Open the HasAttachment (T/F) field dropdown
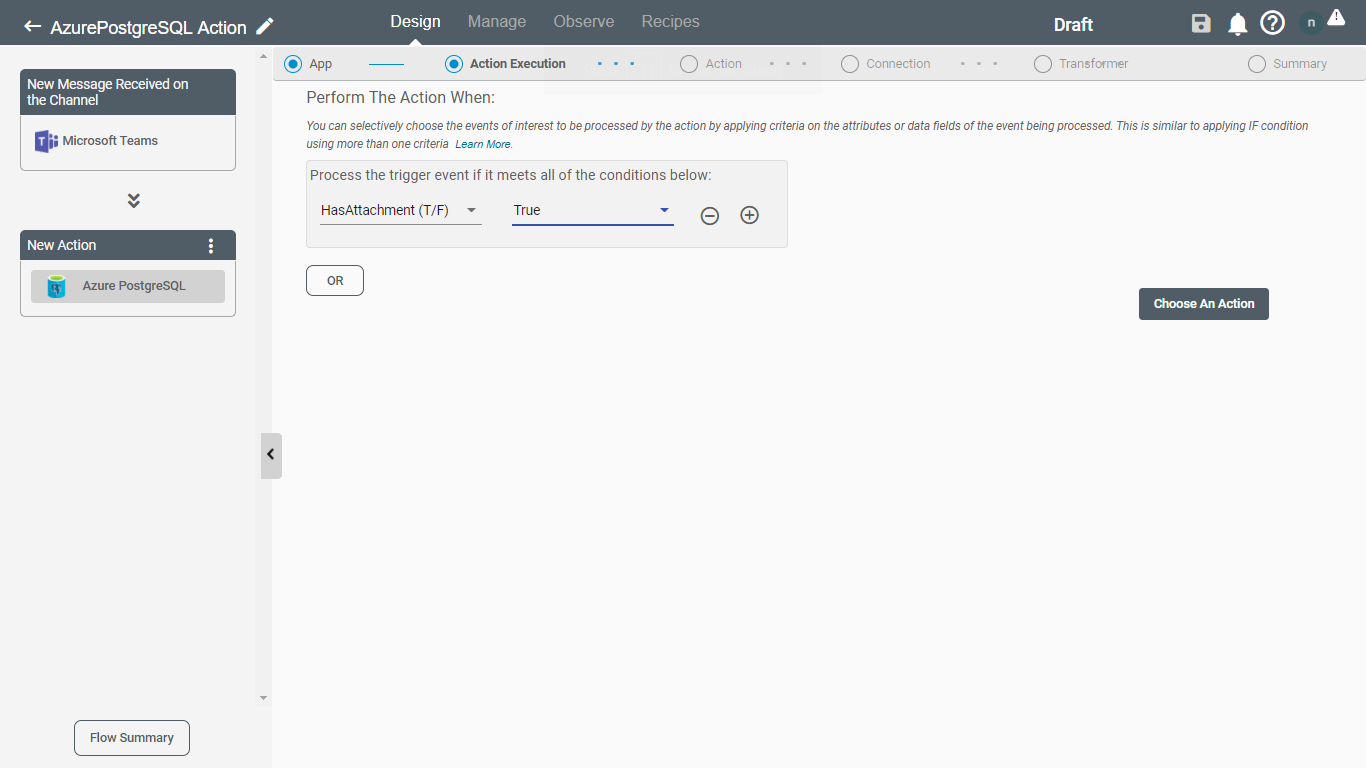1366x768 pixels. pyautogui.click(x=400, y=210)
